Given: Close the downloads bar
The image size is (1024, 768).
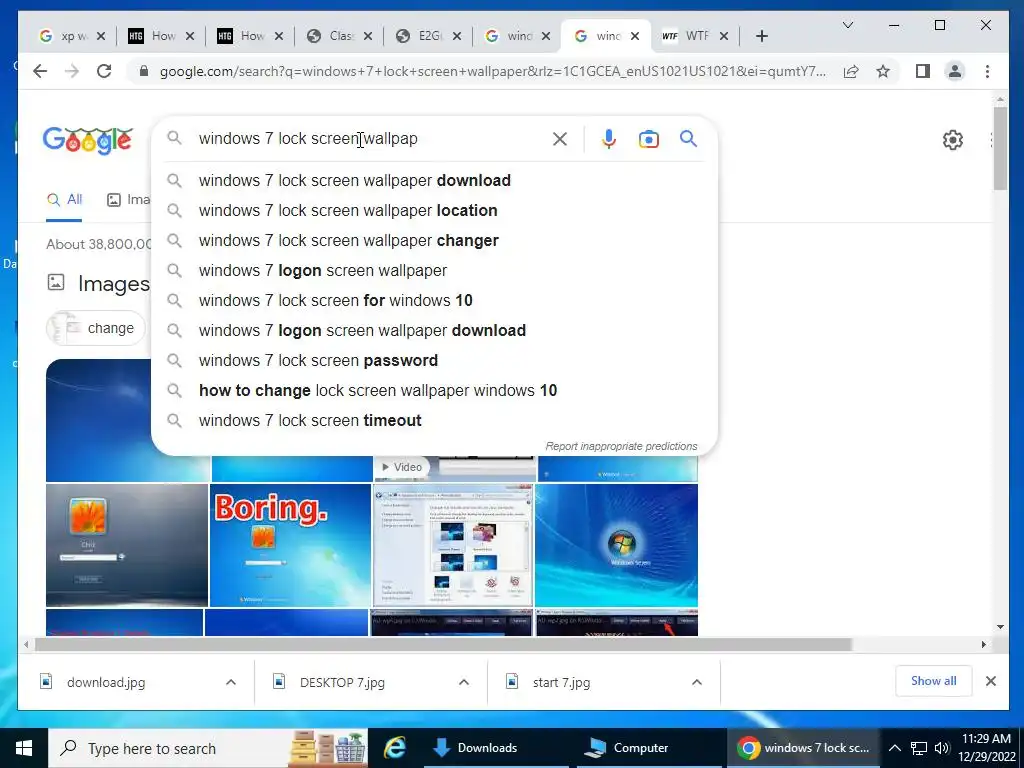Looking at the screenshot, I should (x=991, y=681).
